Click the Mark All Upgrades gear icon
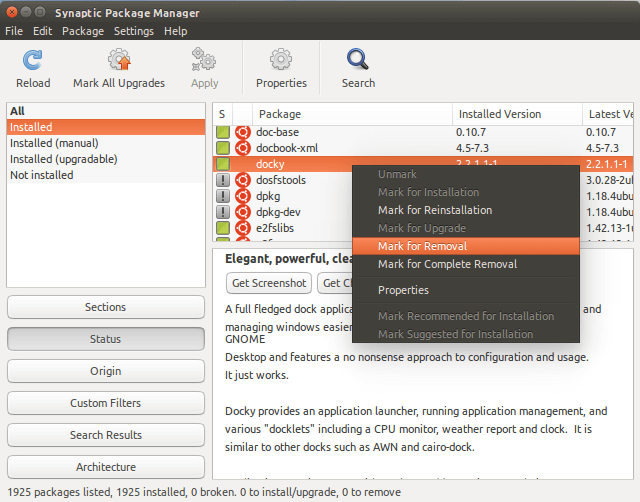The height and width of the screenshot is (502, 640). pos(119,60)
